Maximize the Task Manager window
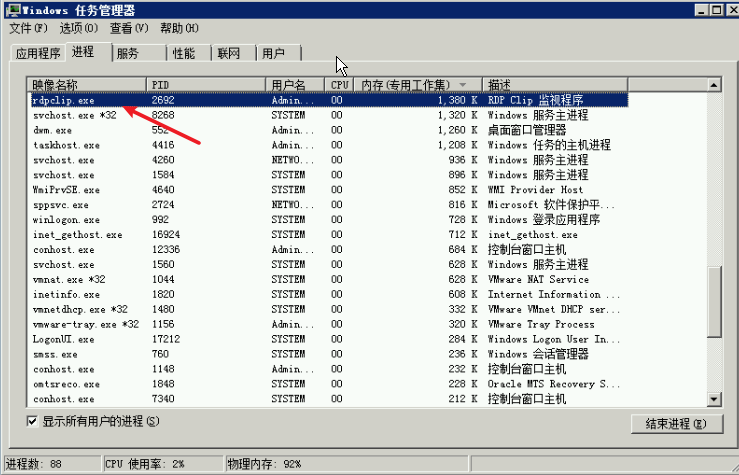The height and width of the screenshot is (475, 739). (716, 10)
